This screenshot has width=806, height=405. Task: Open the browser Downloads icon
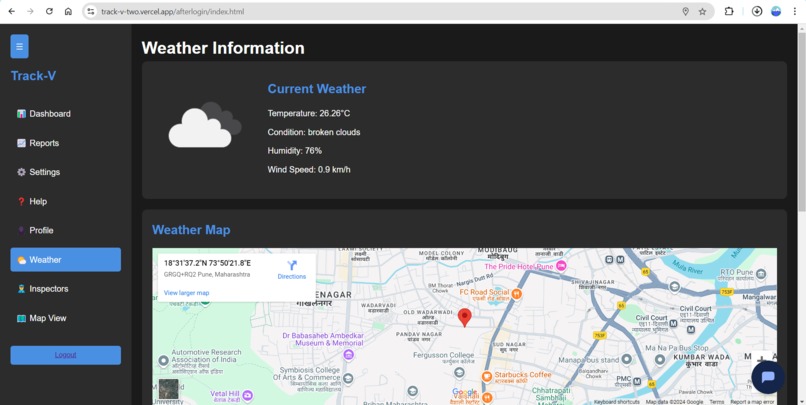pos(757,11)
